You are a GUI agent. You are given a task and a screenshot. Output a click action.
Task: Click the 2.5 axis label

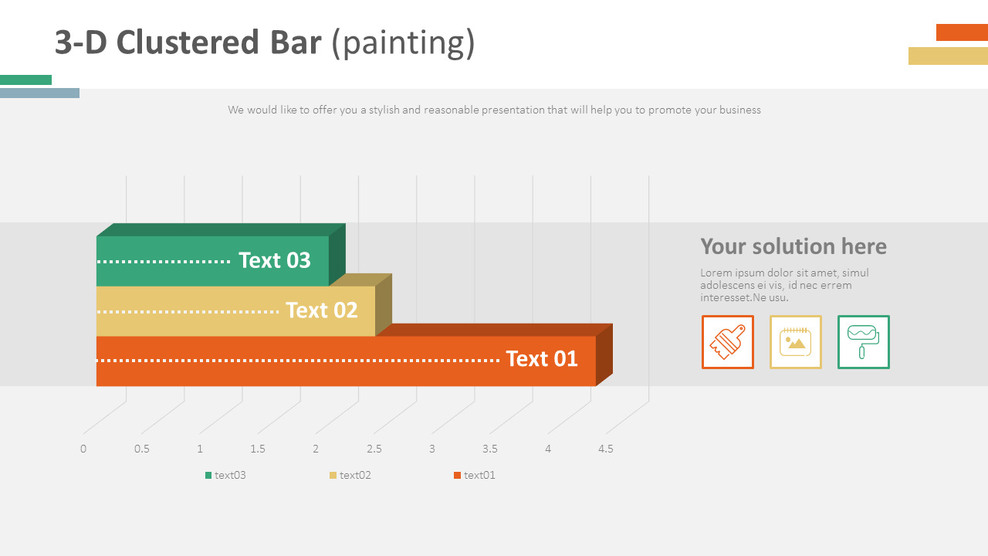[374, 449]
